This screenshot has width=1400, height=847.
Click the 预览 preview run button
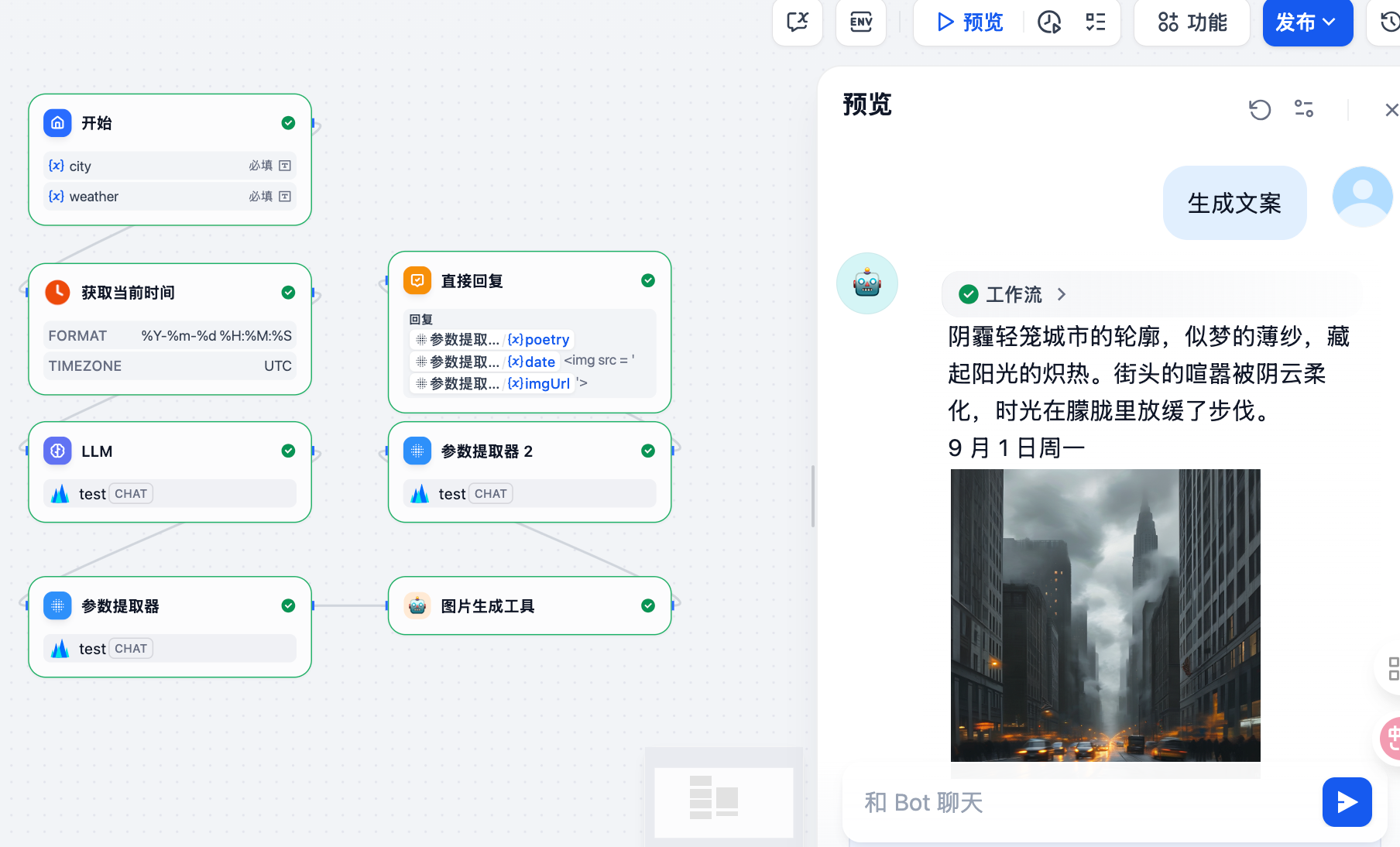click(970, 22)
